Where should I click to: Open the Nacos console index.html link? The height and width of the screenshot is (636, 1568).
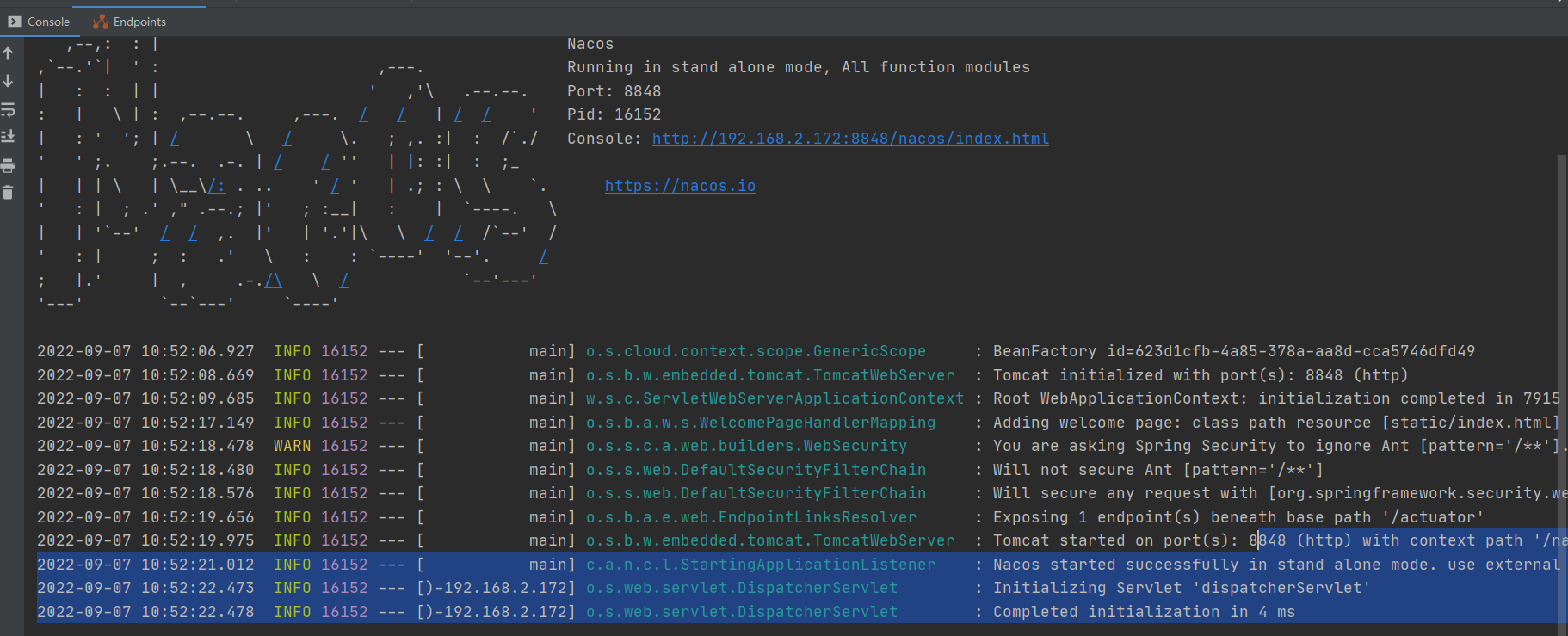(849, 139)
